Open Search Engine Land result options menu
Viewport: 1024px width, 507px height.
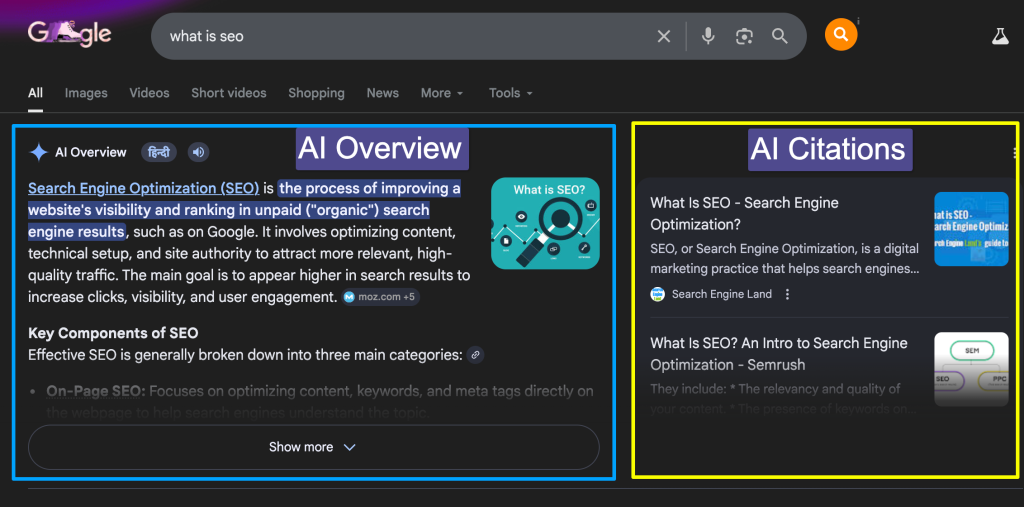(788, 294)
